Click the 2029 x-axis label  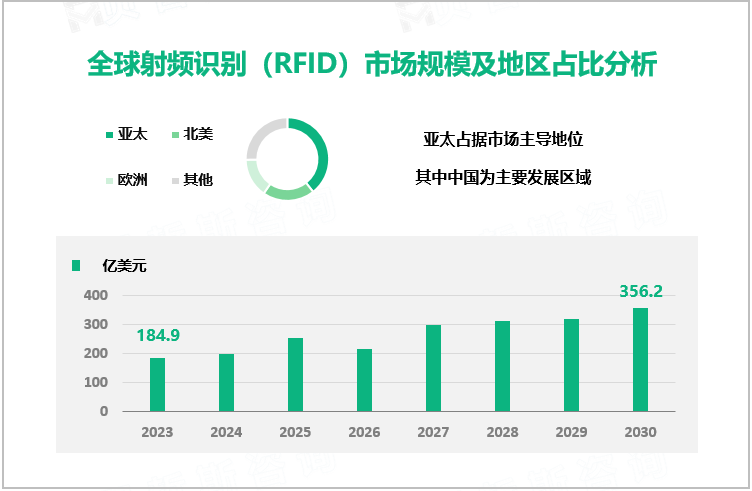(572, 433)
